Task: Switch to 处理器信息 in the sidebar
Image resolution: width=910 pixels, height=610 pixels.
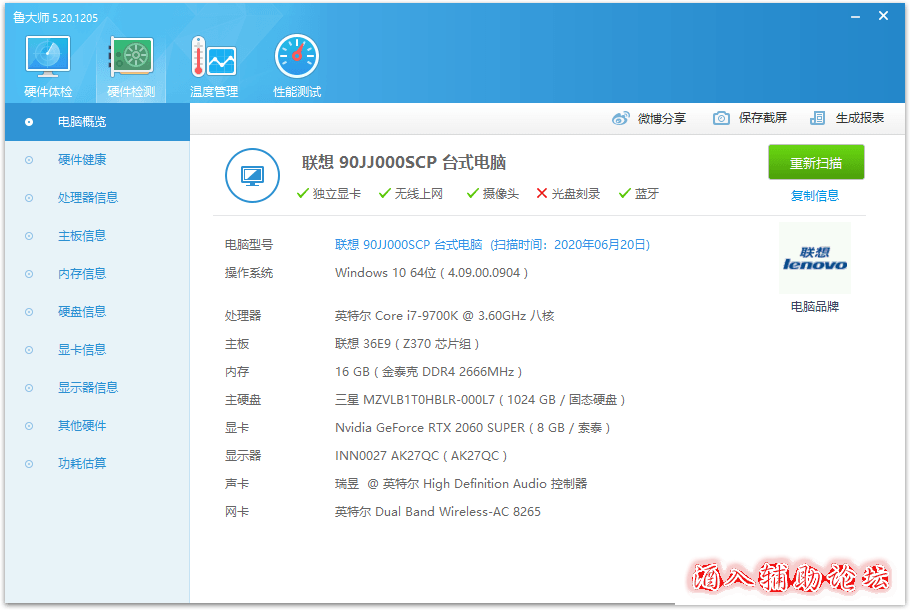Action: pyautogui.click(x=88, y=198)
